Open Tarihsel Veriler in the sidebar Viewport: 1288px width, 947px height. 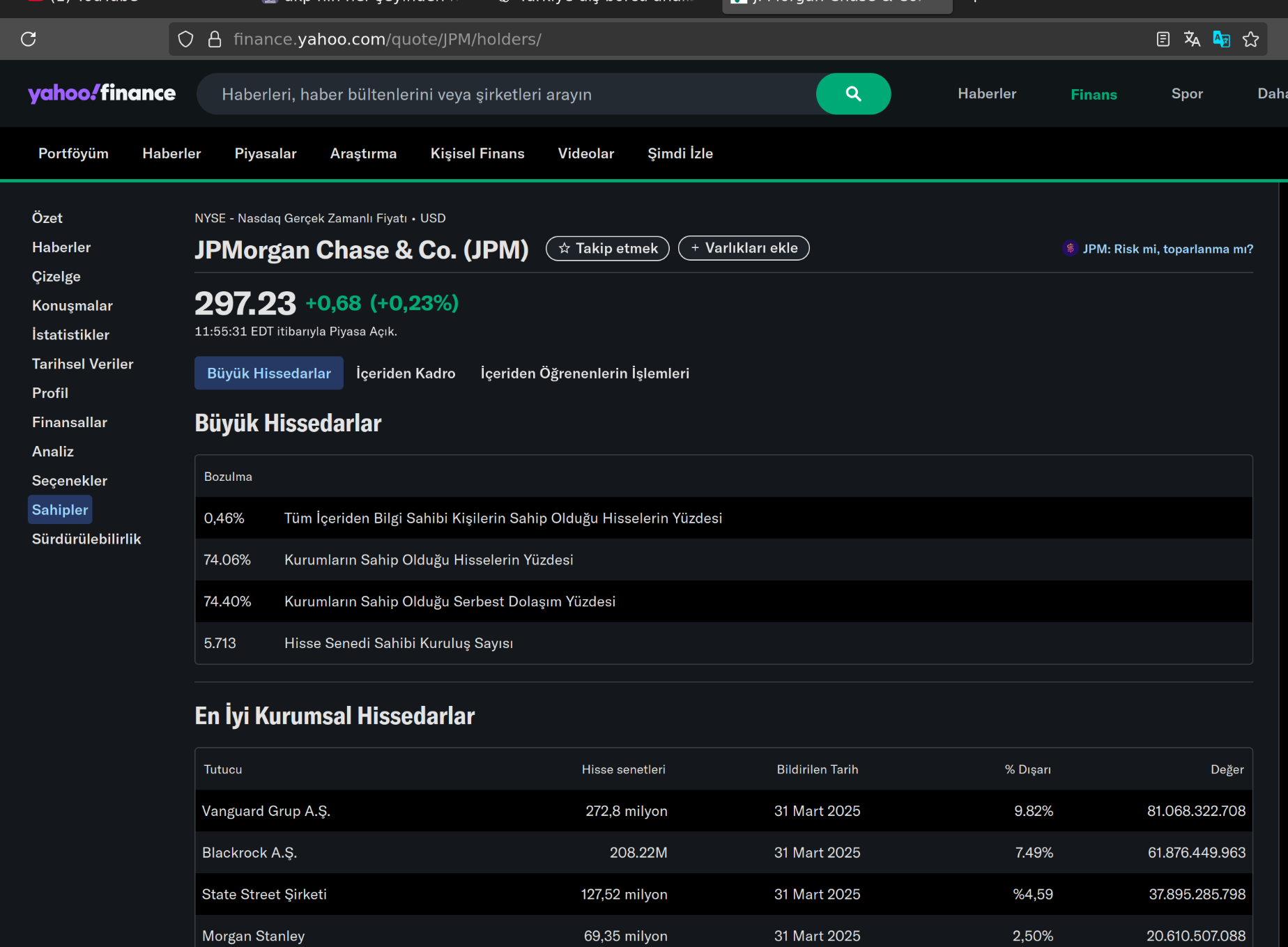(x=82, y=364)
